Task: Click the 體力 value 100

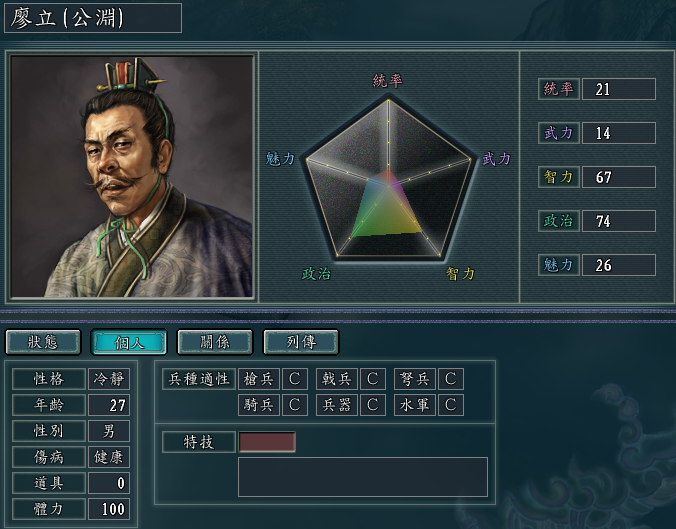Action: point(109,509)
